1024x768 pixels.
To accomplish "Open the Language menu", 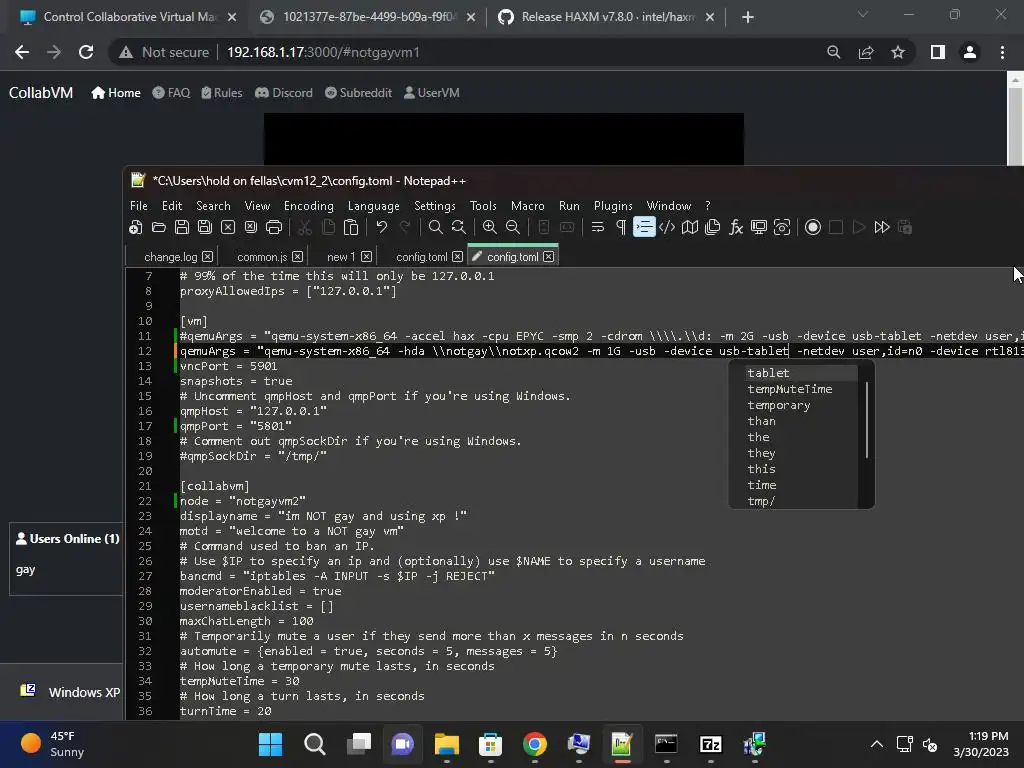I will pyautogui.click(x=374, y=206).
